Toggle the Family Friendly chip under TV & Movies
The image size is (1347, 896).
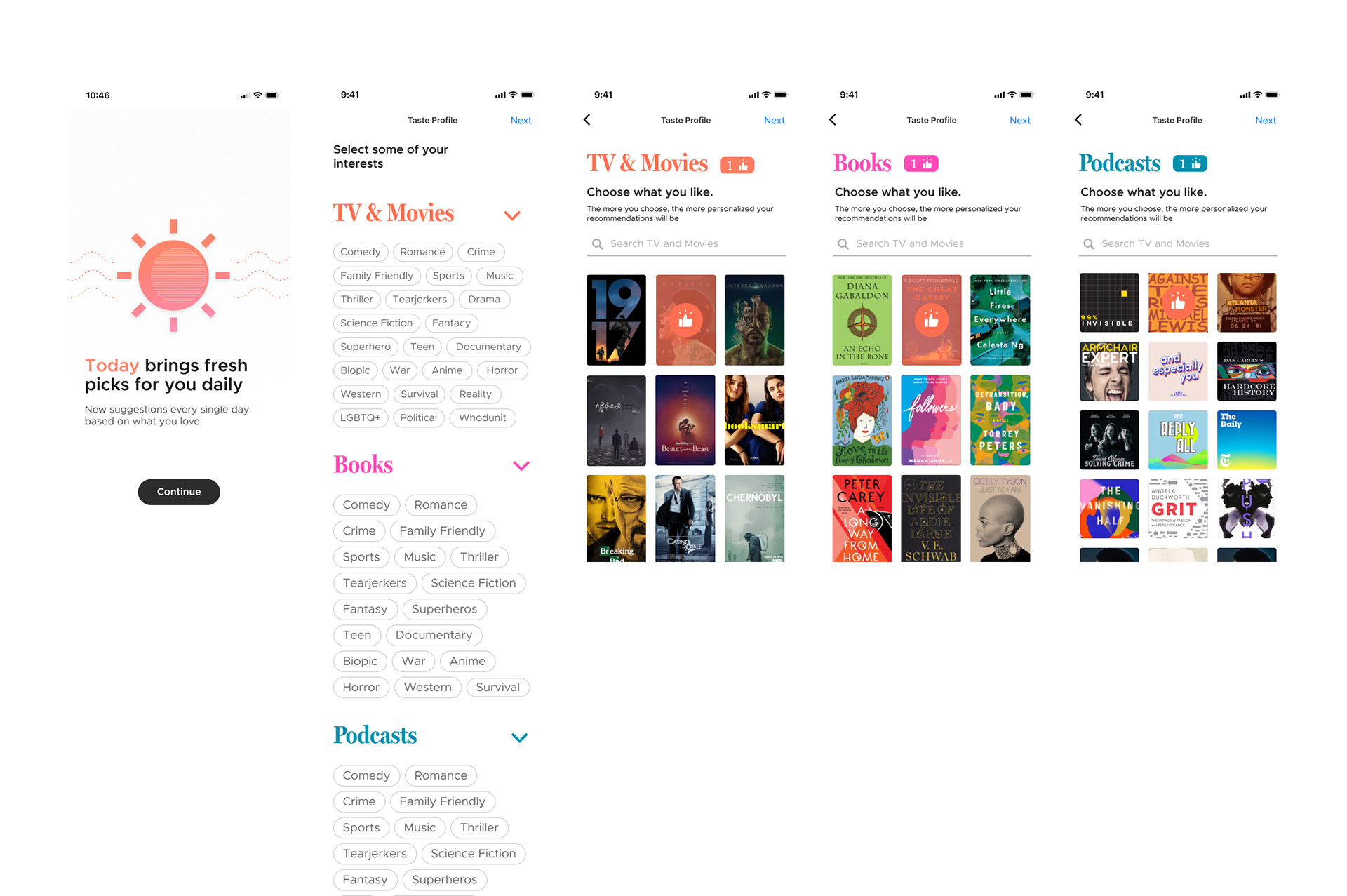[x=377, y=276]
